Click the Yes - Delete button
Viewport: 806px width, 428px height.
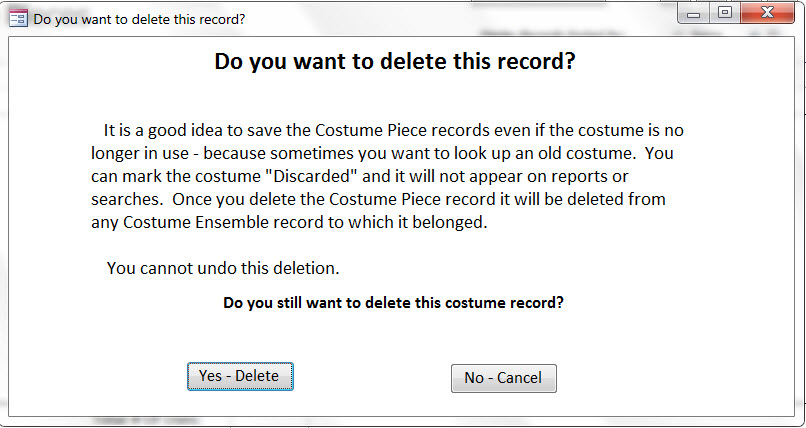[240, 376]
